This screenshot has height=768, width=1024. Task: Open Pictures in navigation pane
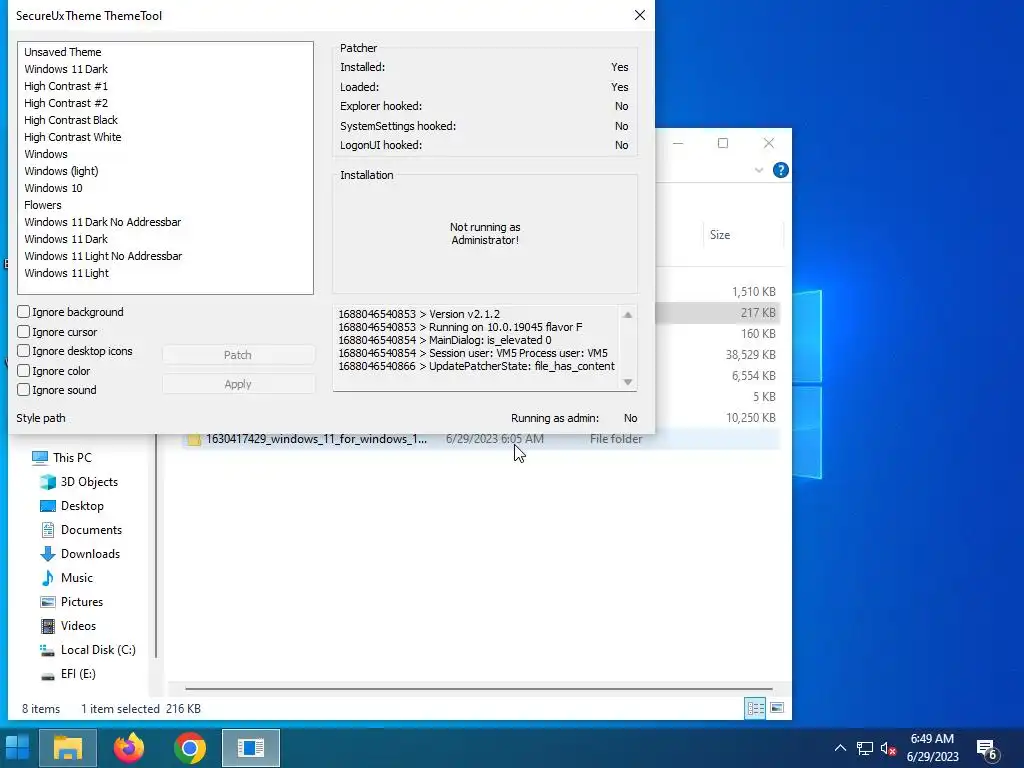tap(82, 602)
